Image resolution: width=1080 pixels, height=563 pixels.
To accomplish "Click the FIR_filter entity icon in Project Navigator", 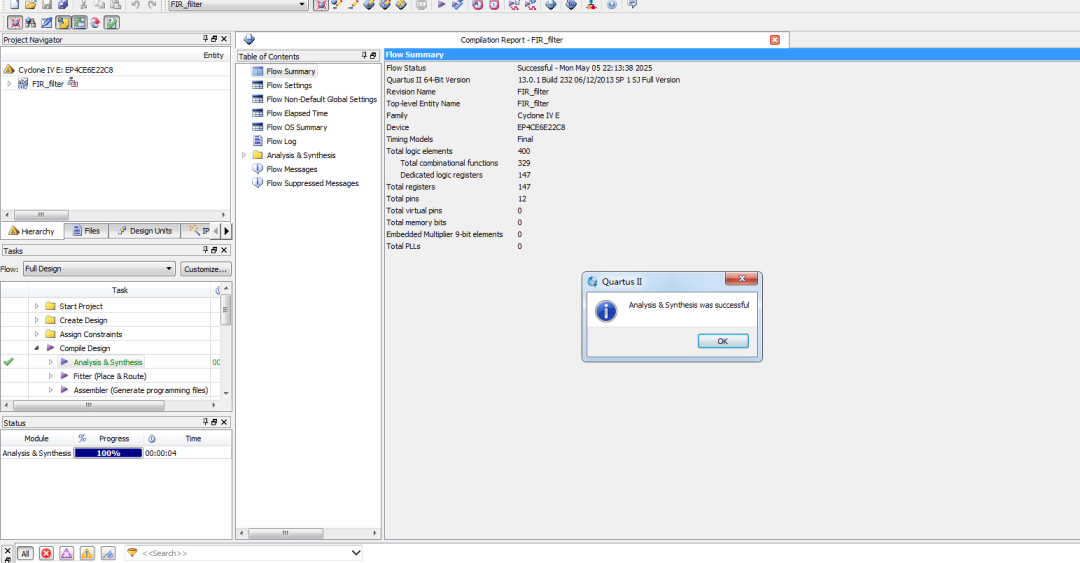I will (x=23, y=83).
